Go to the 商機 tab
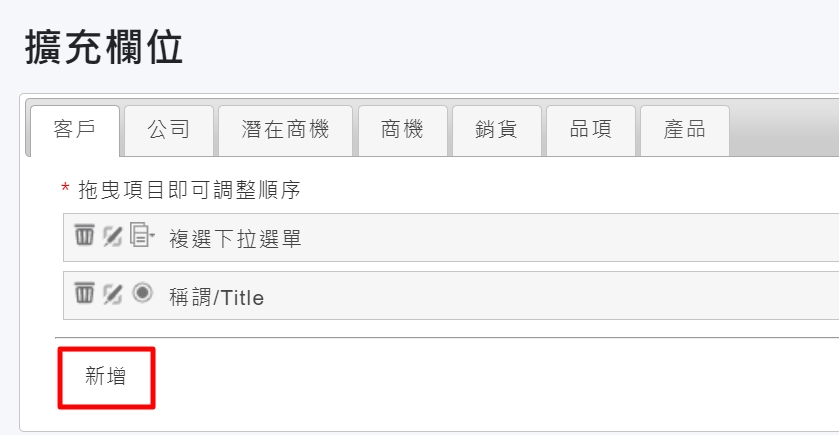This screenshot has width=839, height=435. point(402,129)
